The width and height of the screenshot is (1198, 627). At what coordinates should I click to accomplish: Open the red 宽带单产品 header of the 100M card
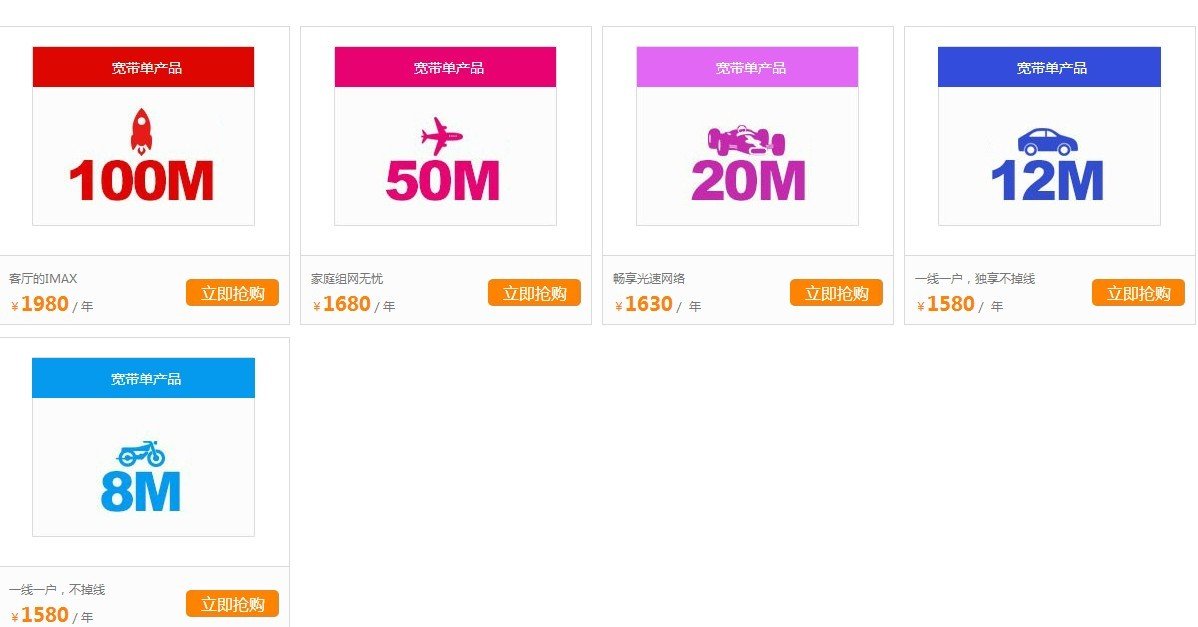144,67
